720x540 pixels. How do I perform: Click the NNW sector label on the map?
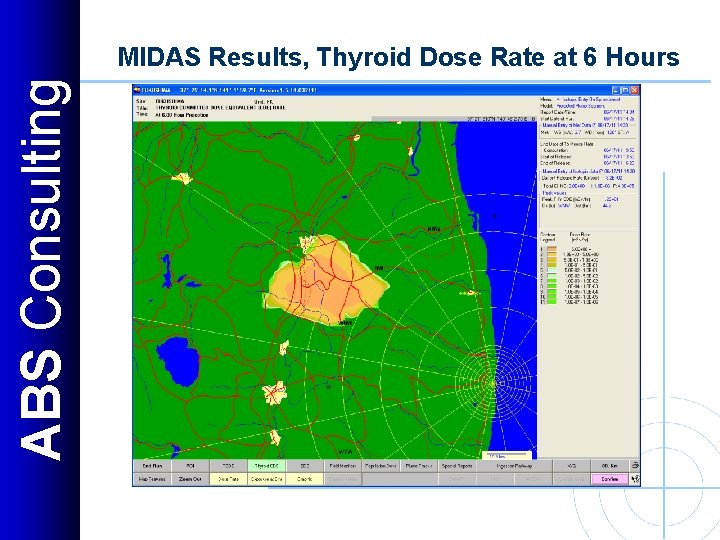tap(433, 229)
